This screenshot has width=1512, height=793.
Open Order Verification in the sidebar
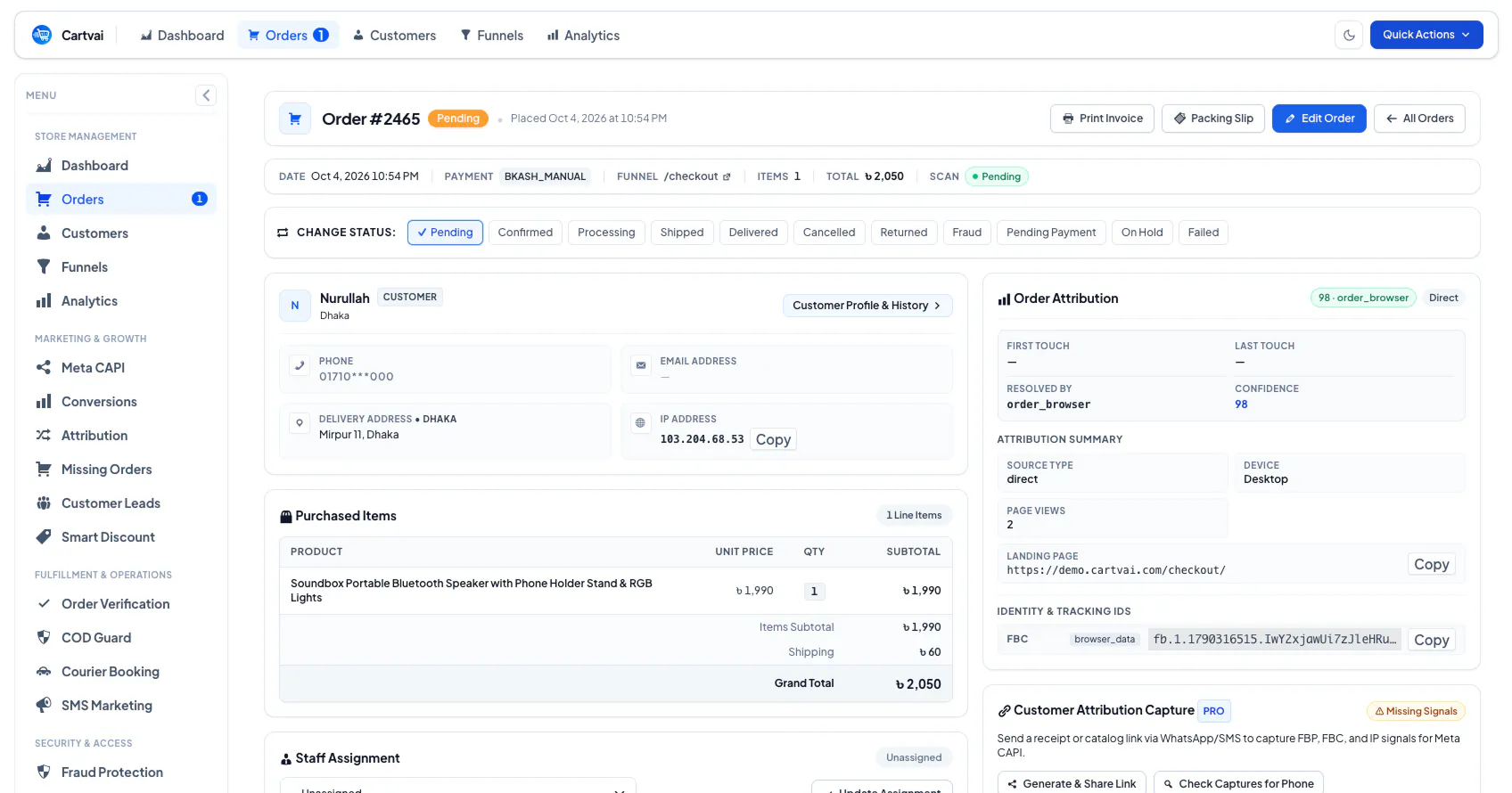point(121,604)
